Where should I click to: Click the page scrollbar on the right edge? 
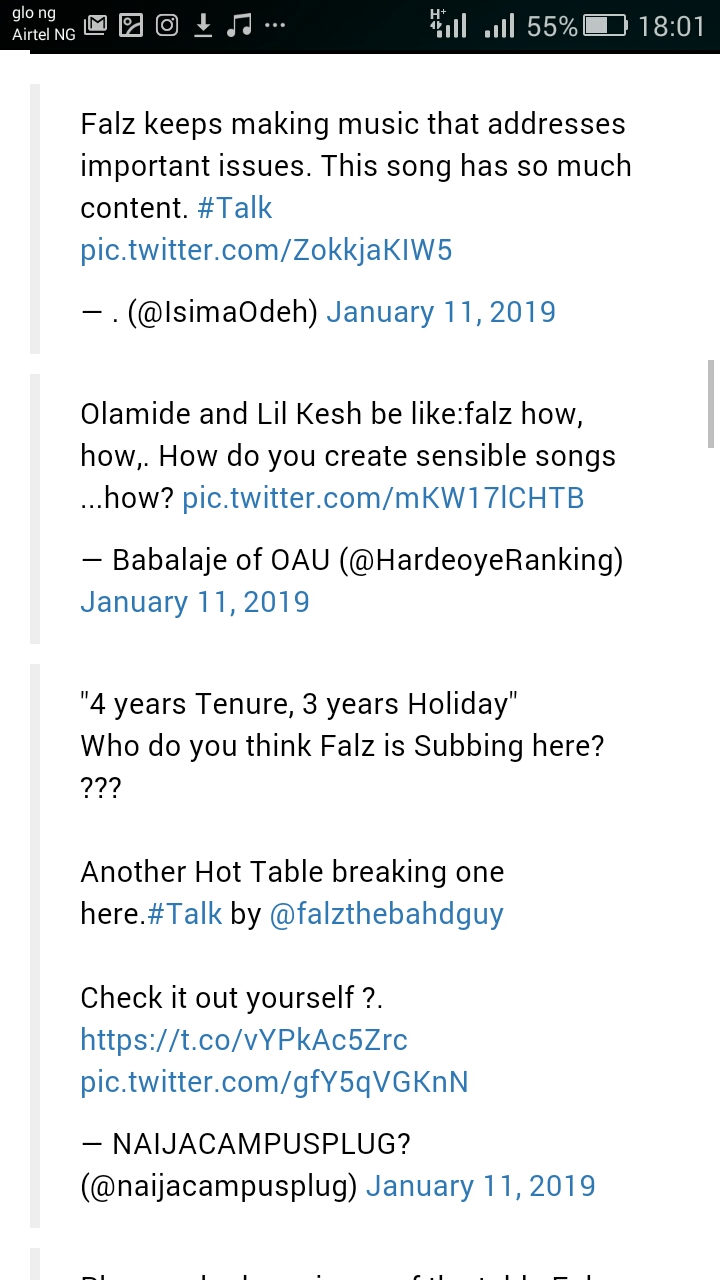(711, 404)
